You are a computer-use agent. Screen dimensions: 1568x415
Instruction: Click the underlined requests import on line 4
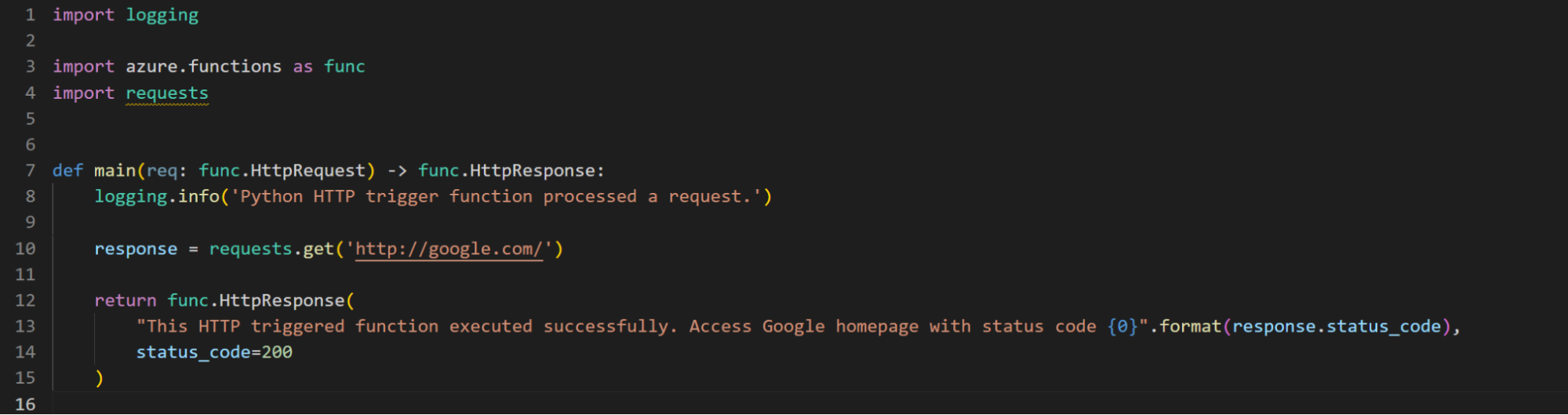[167, 93]
